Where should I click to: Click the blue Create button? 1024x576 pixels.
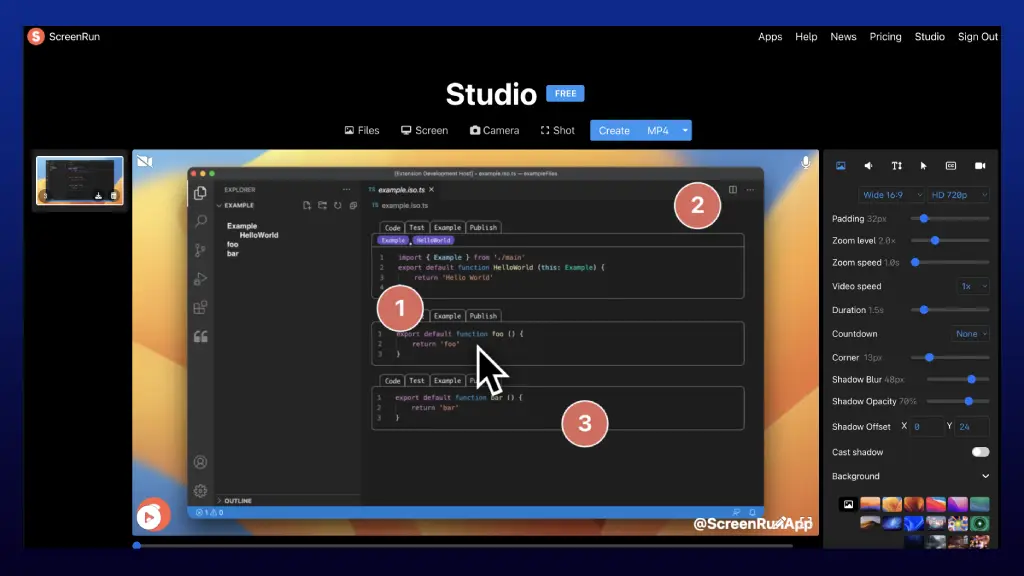(x=614, y=131)
